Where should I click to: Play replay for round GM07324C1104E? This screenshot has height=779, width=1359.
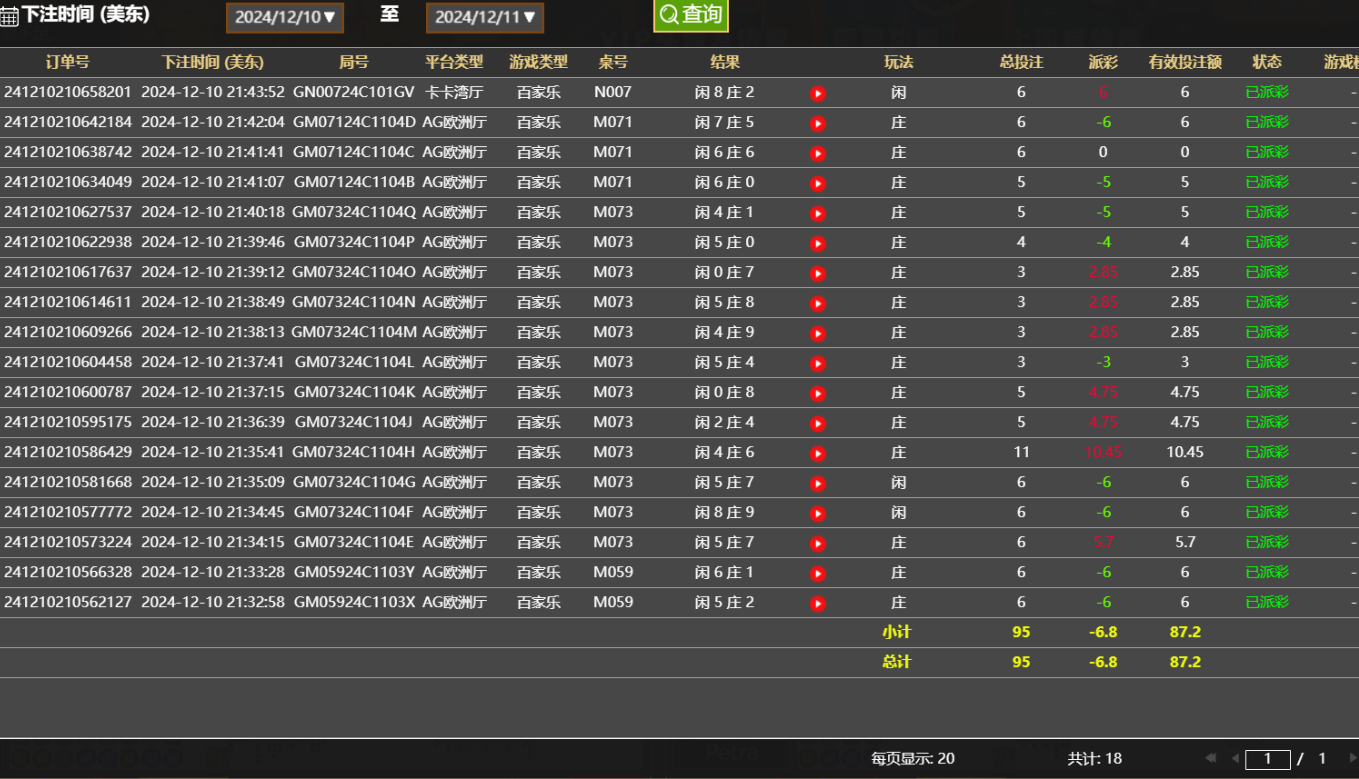coord(817,543)
